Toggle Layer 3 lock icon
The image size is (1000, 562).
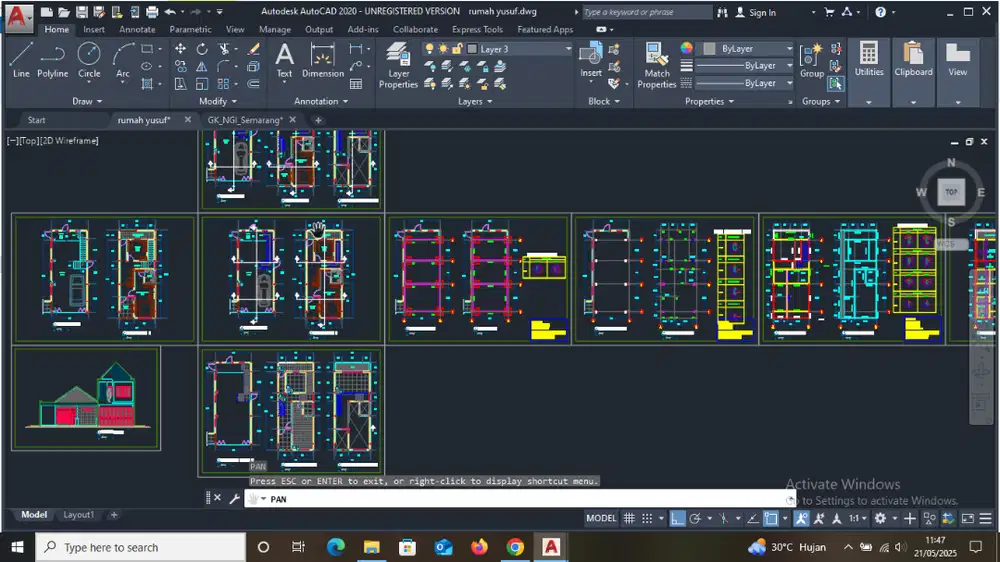[x=457, y=49]
